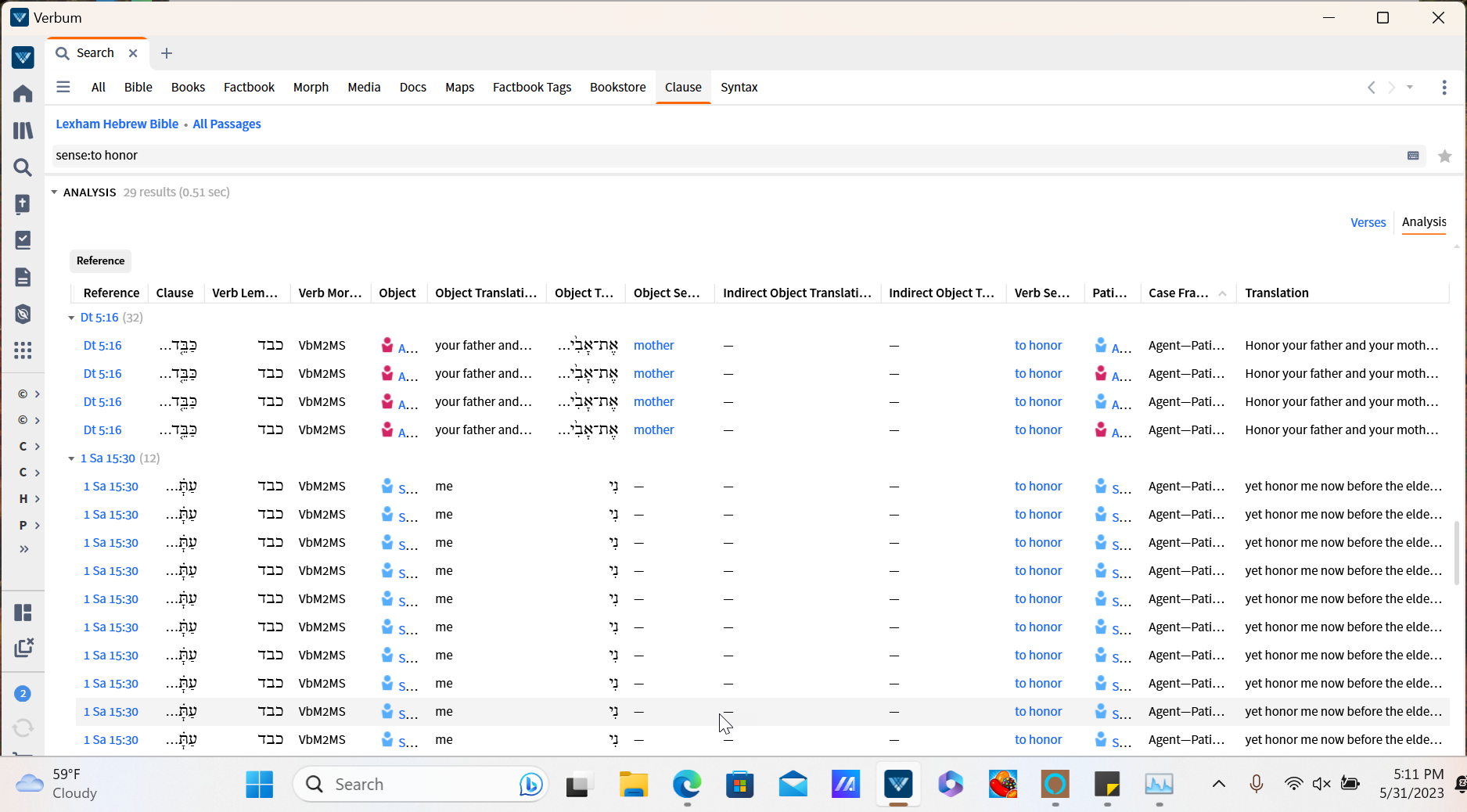Click the star favorite icon by search box
Screen dimensions: 1467x812
coord(1444,156)
